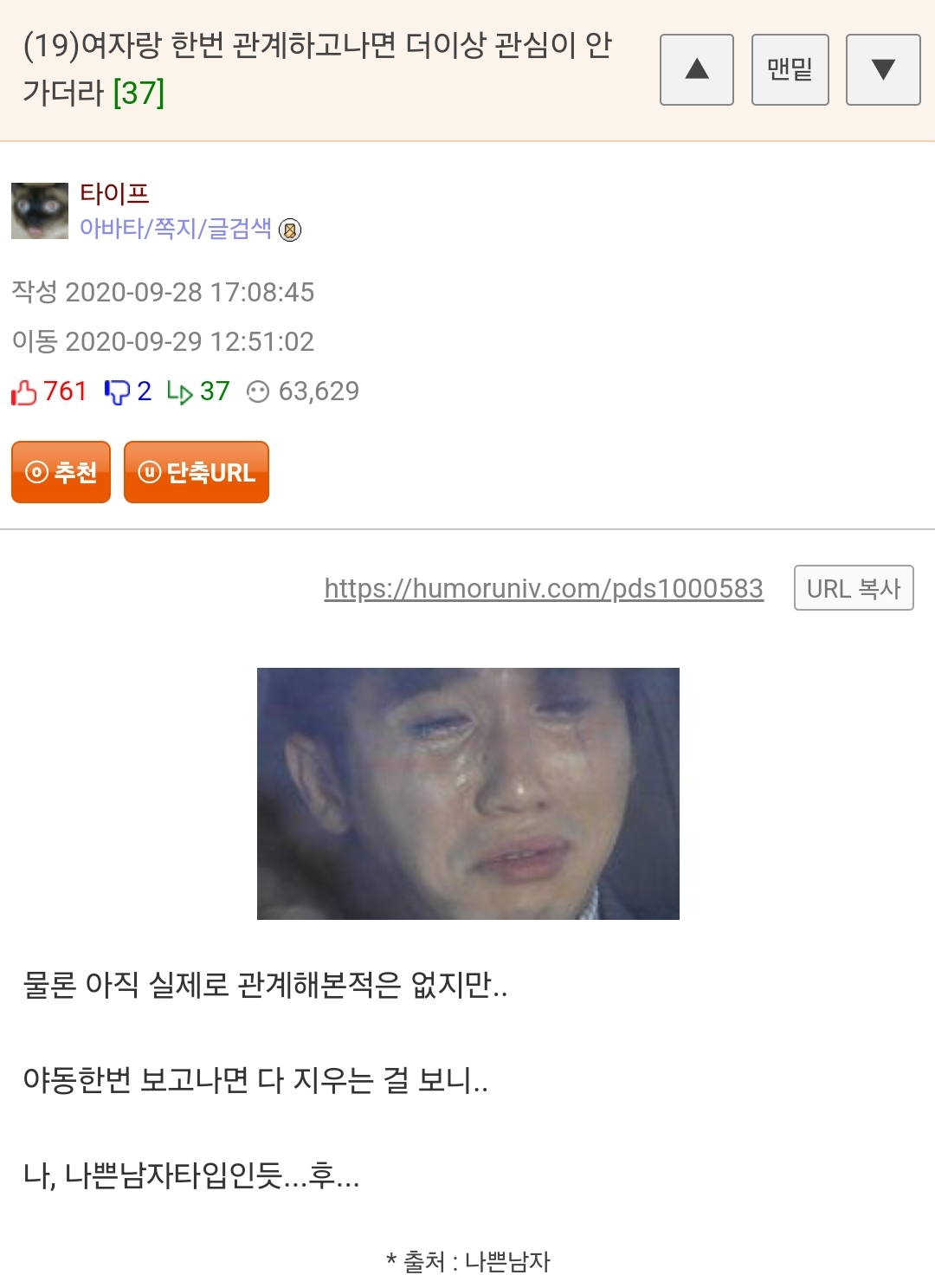Click the 37 comment count in stats row
Viewport: 935px width, 1288px height.
pyautogui.click(x=215, y=392)
